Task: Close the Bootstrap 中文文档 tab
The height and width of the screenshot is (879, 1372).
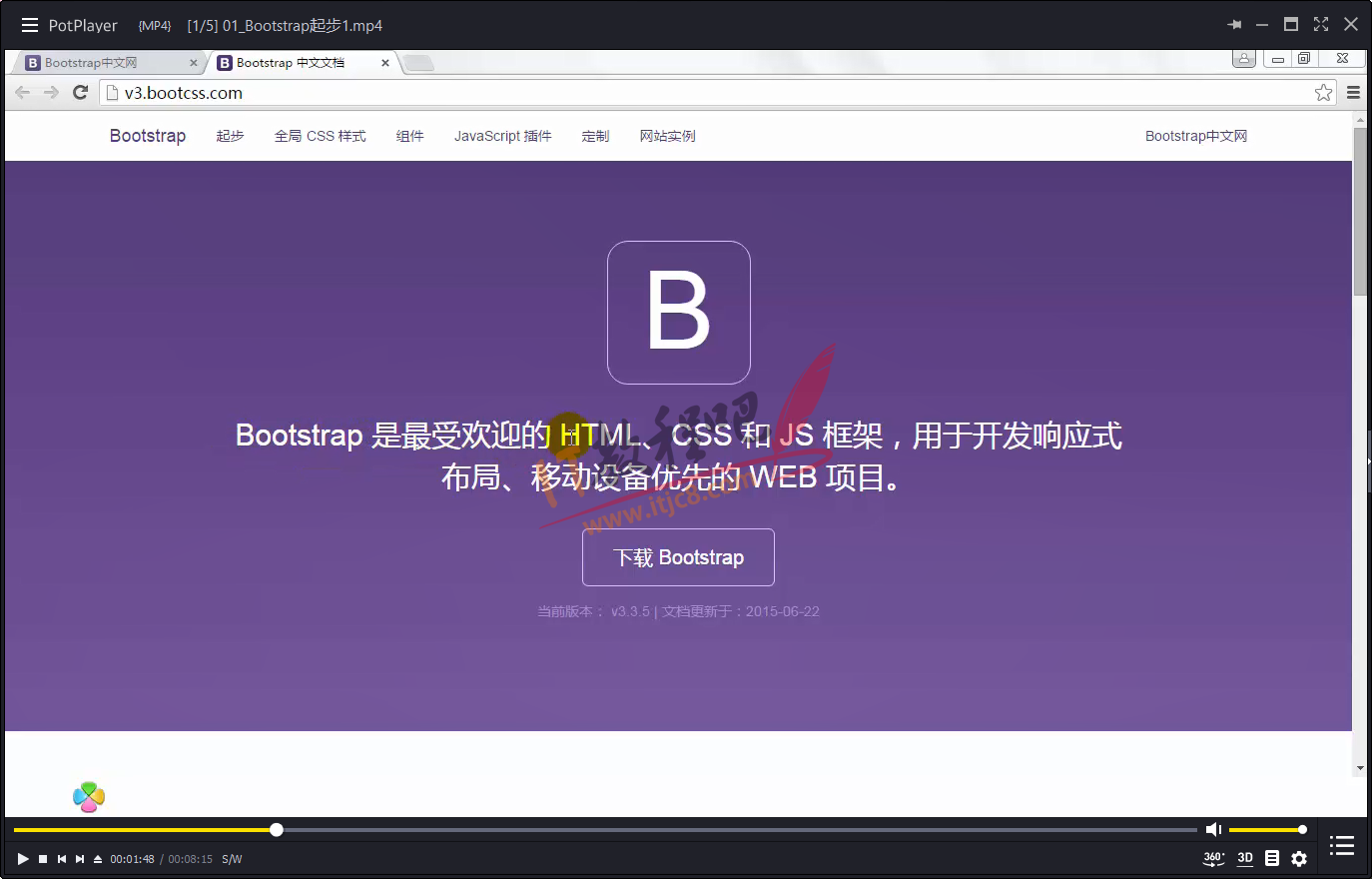Action: [385, 63]
